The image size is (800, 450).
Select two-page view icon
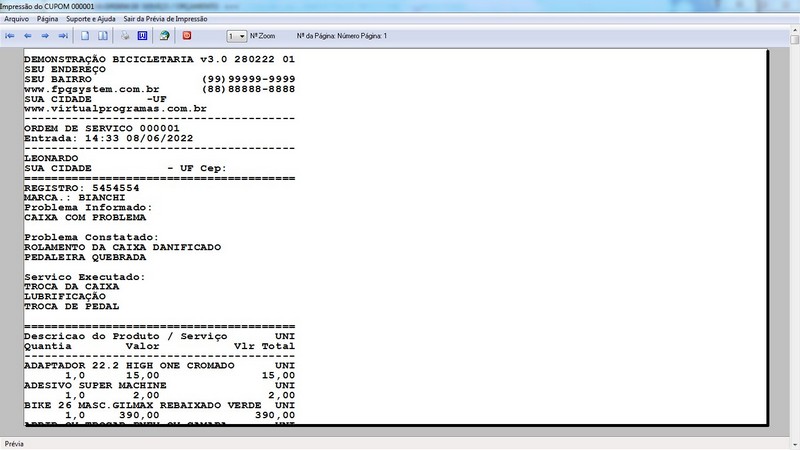tap(103, 36)
